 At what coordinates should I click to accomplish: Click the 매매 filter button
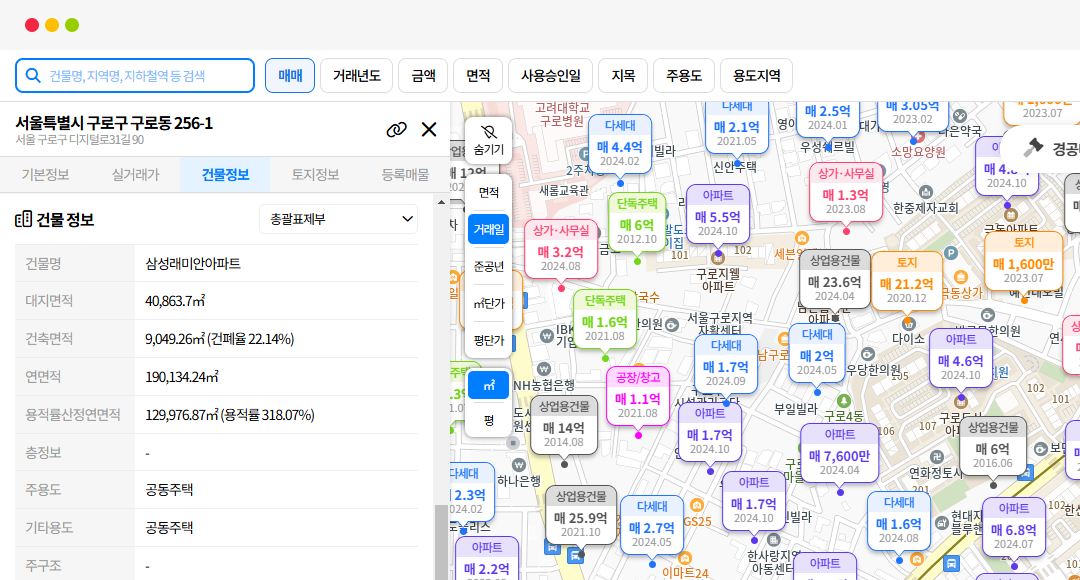[290, 75]
